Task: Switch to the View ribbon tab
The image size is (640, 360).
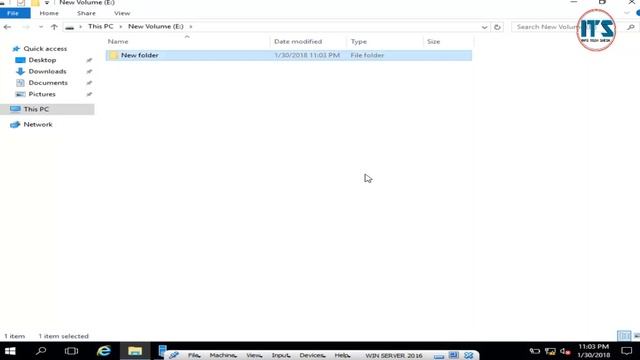Action: pos(122,13)
